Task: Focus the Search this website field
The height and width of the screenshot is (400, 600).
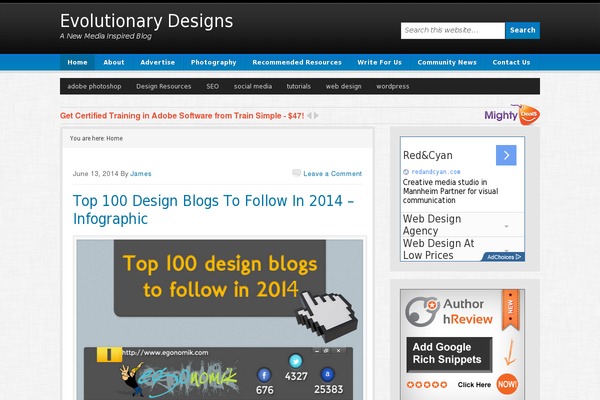Action: pos(453,30)
